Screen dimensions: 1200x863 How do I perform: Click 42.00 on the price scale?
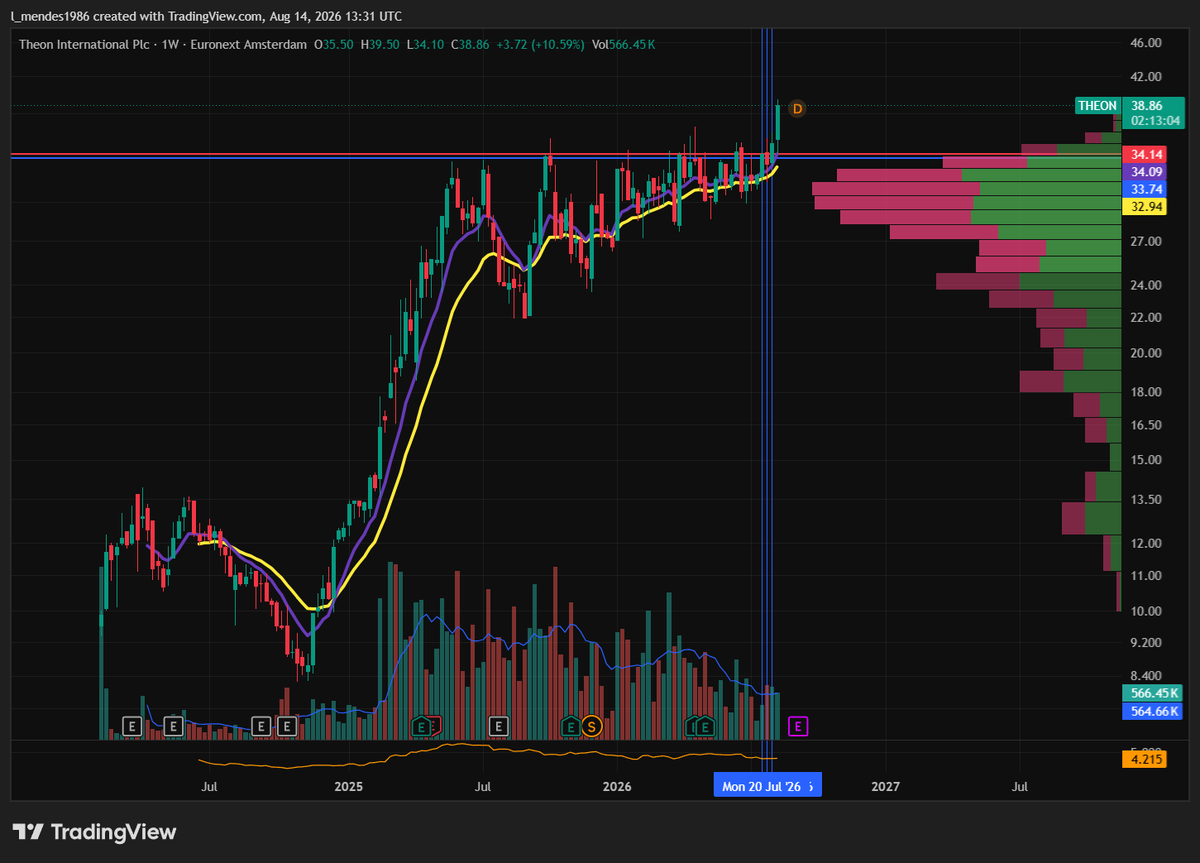point(1145,77)
